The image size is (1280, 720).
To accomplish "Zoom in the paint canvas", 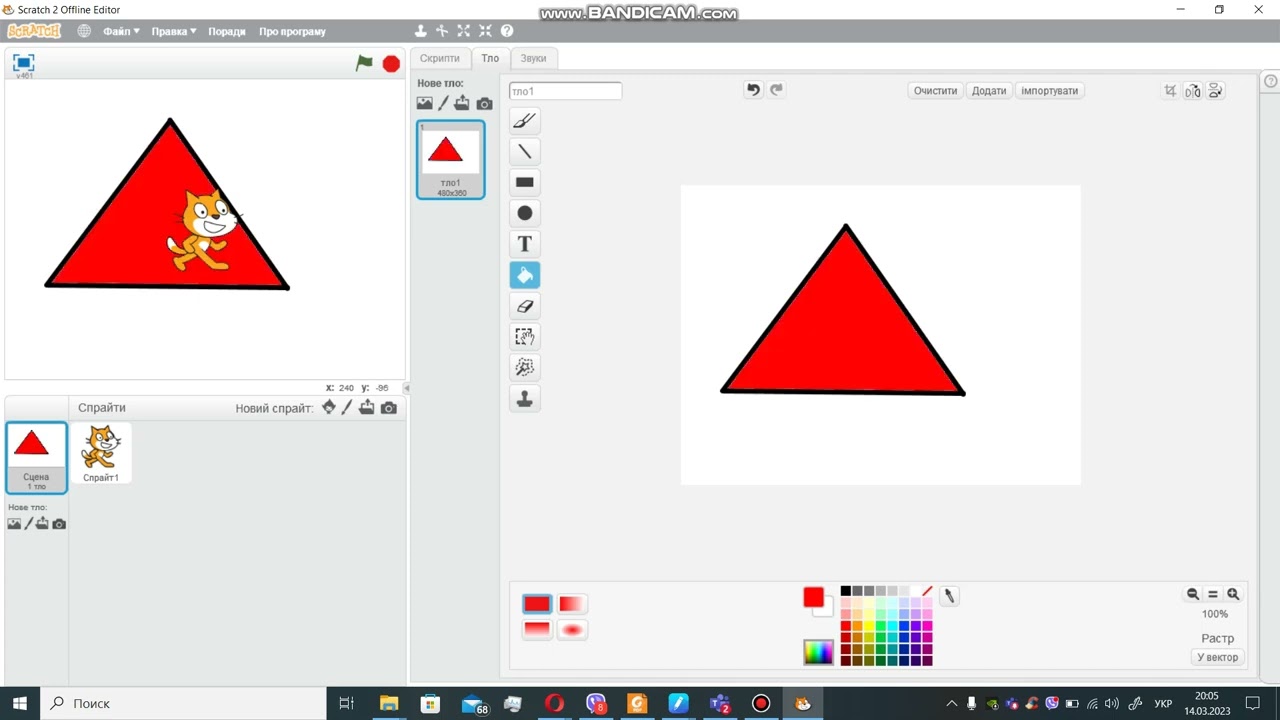I will 1233,594.
